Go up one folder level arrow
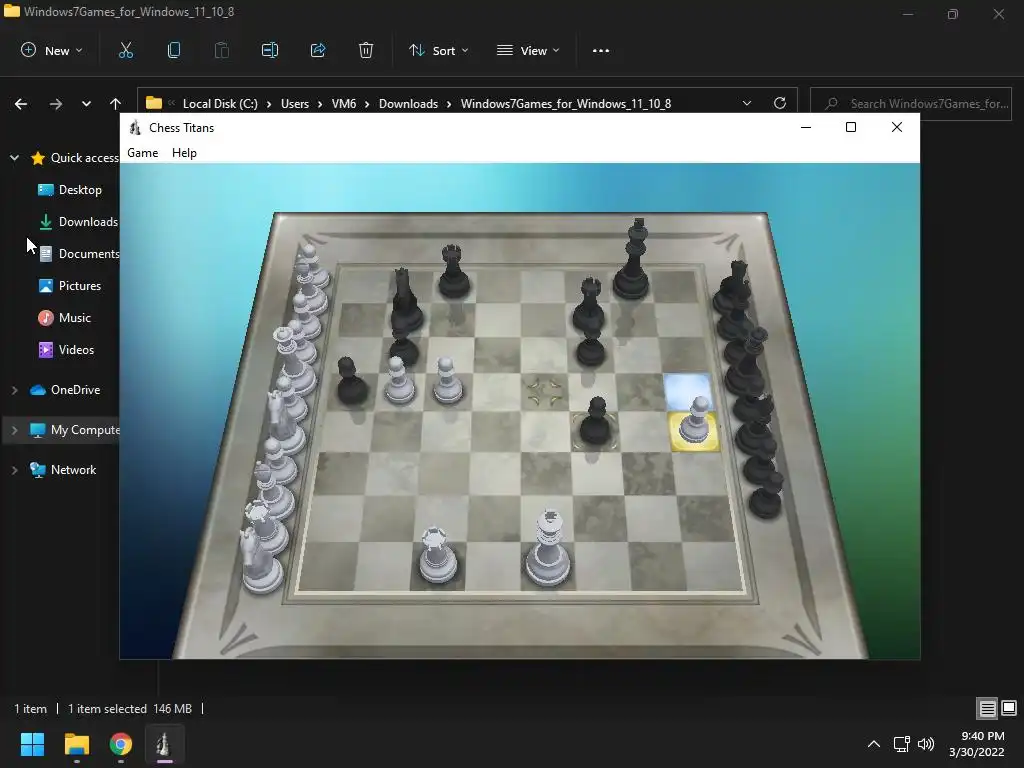Image resolution: width=1024 pixels, height=768 pixels. pyautogui.click(x=116, y=103)
